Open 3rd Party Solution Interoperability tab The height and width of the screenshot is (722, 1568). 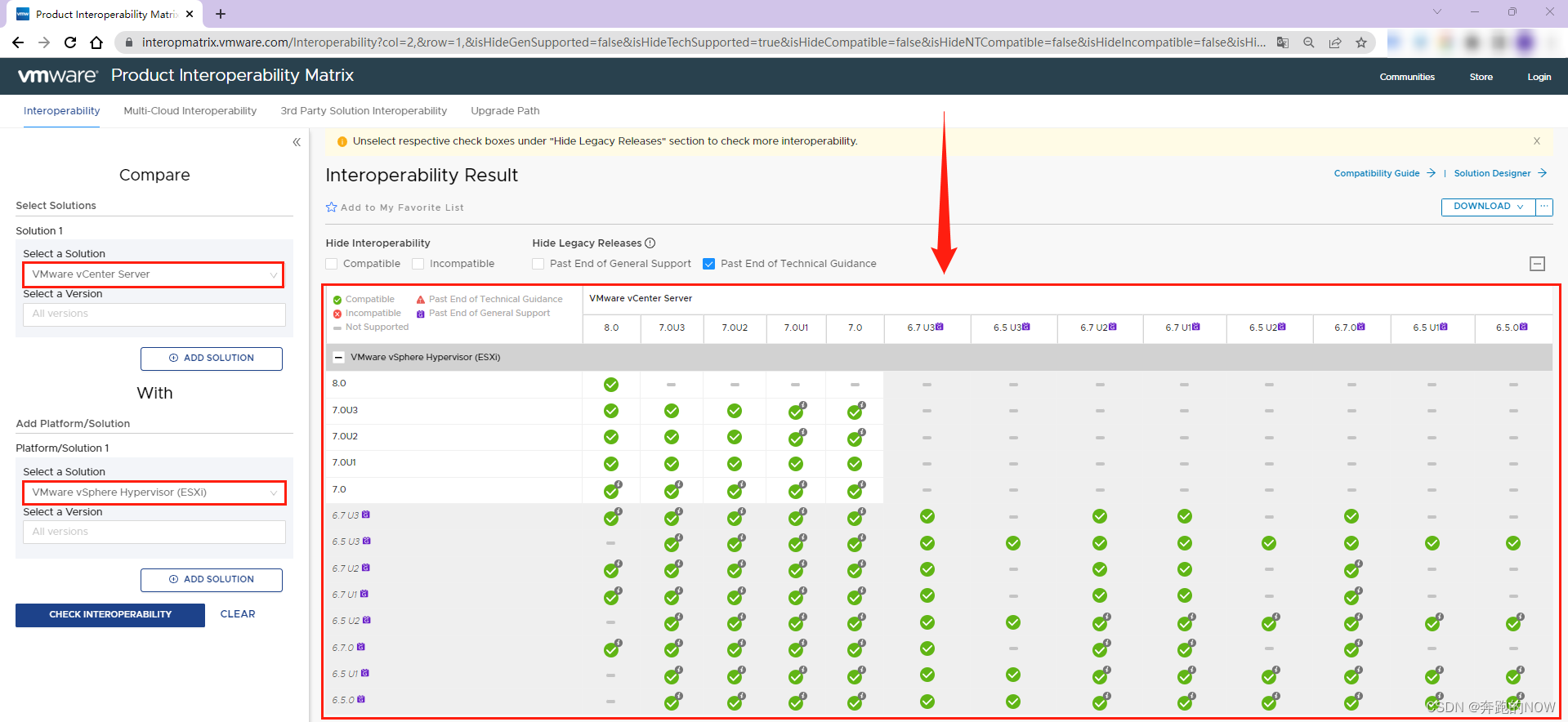coord(364,111)
